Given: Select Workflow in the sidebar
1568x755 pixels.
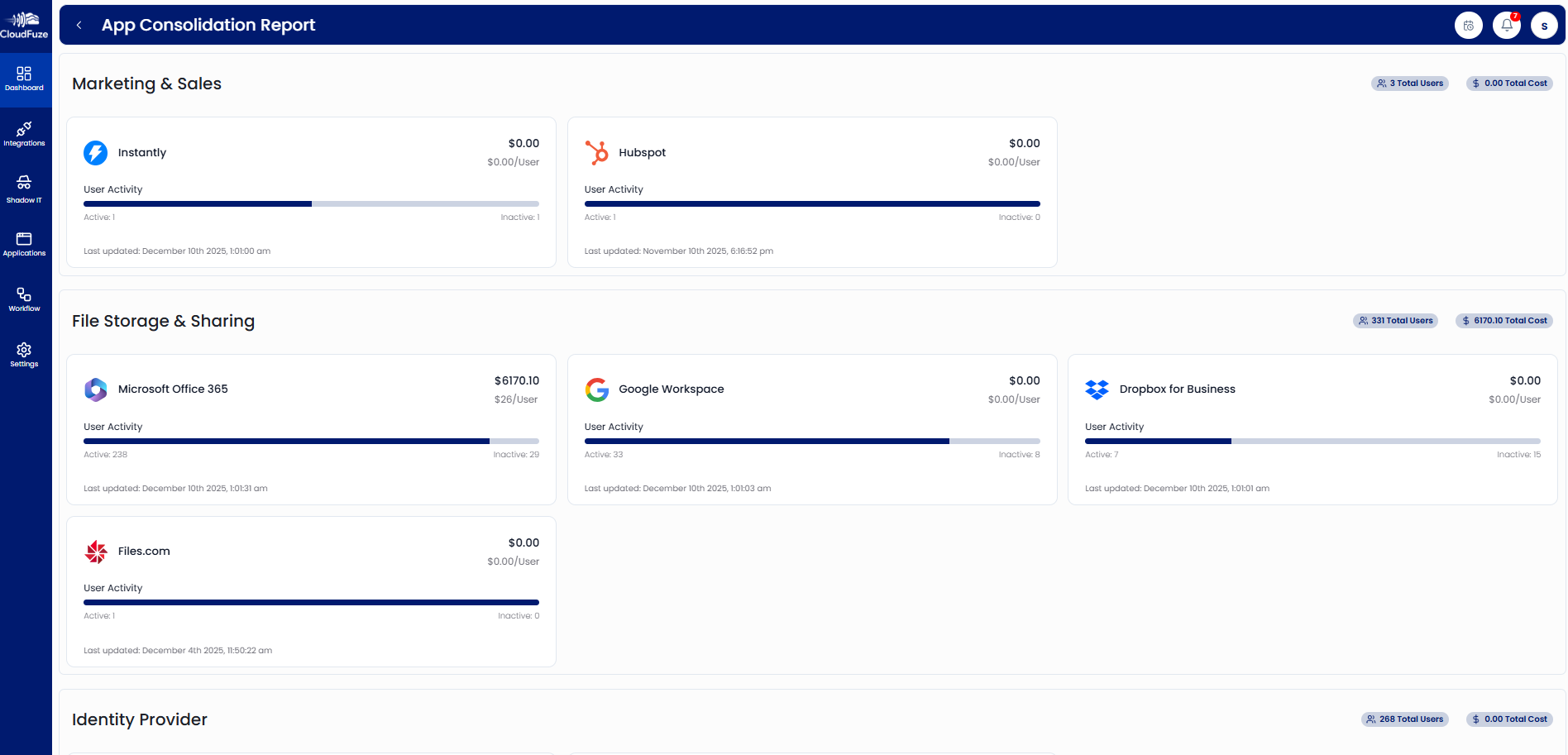Looking at the screenshot, I should tap(24, 299).
